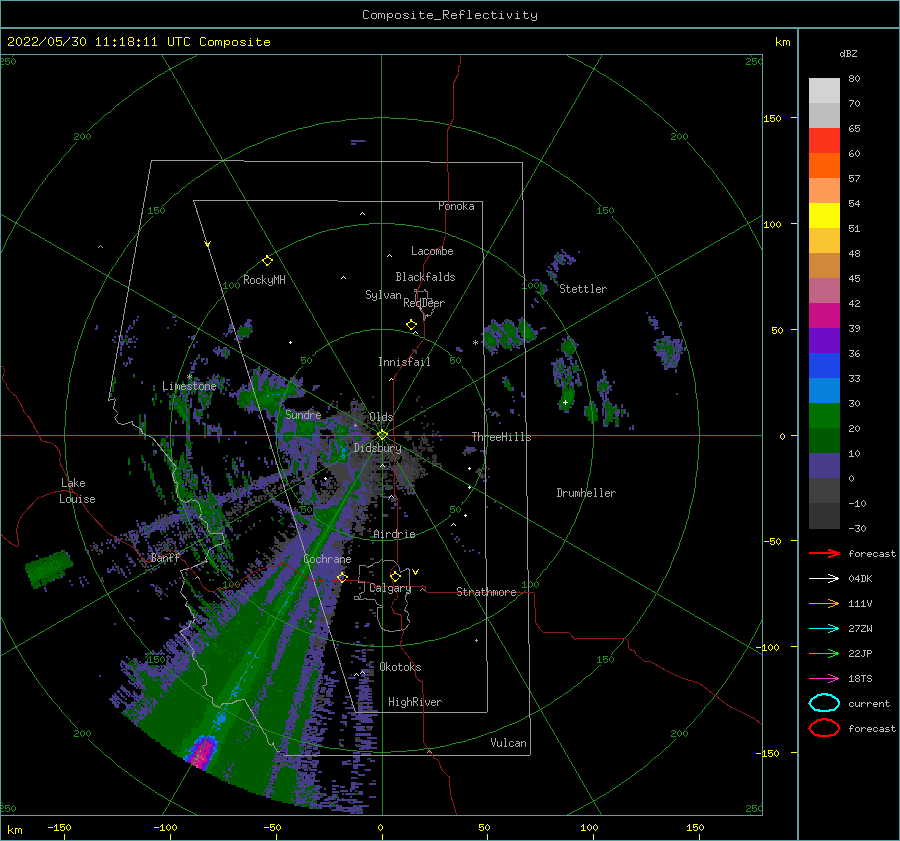Select the purple 39-36 dBZ swatch
Image resolution: width=900 pixels, height=841 pixels.
[824, 341]
